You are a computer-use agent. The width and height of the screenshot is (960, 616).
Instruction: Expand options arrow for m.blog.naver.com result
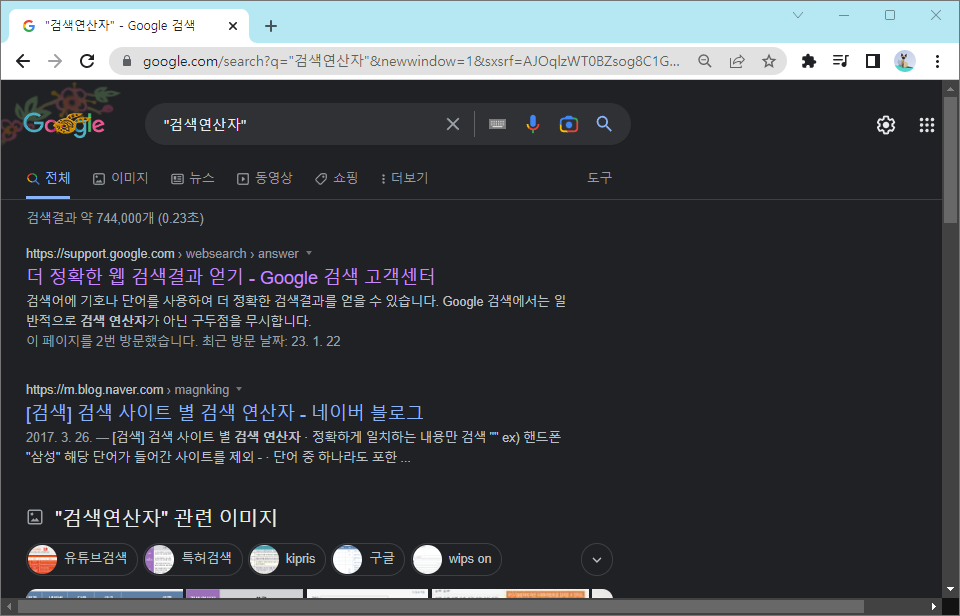[239, 389]
